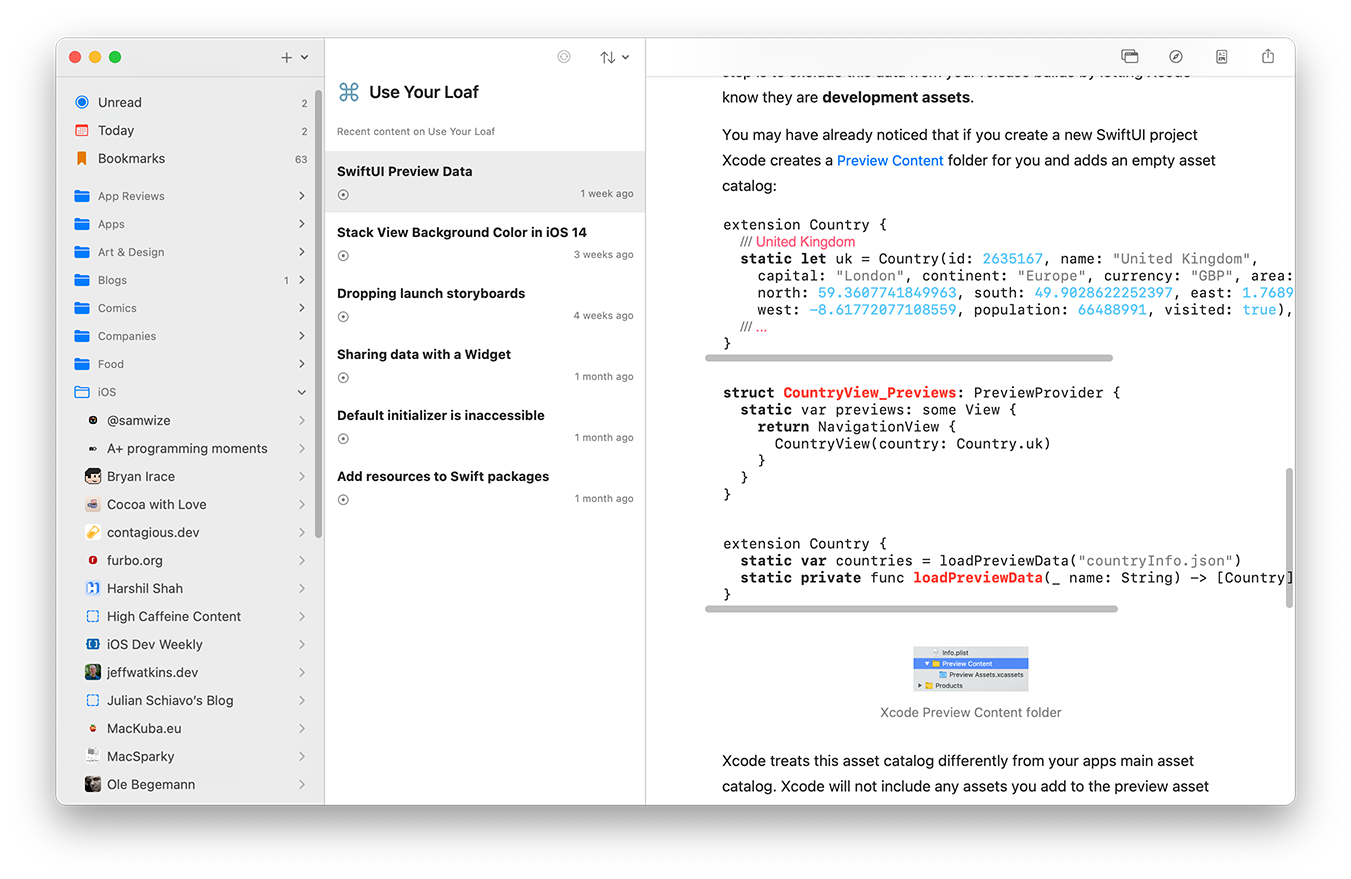Toggle read status dot on Dropping launch storyboards
The image size is (1351, 879).
click(x=343, y=316)
